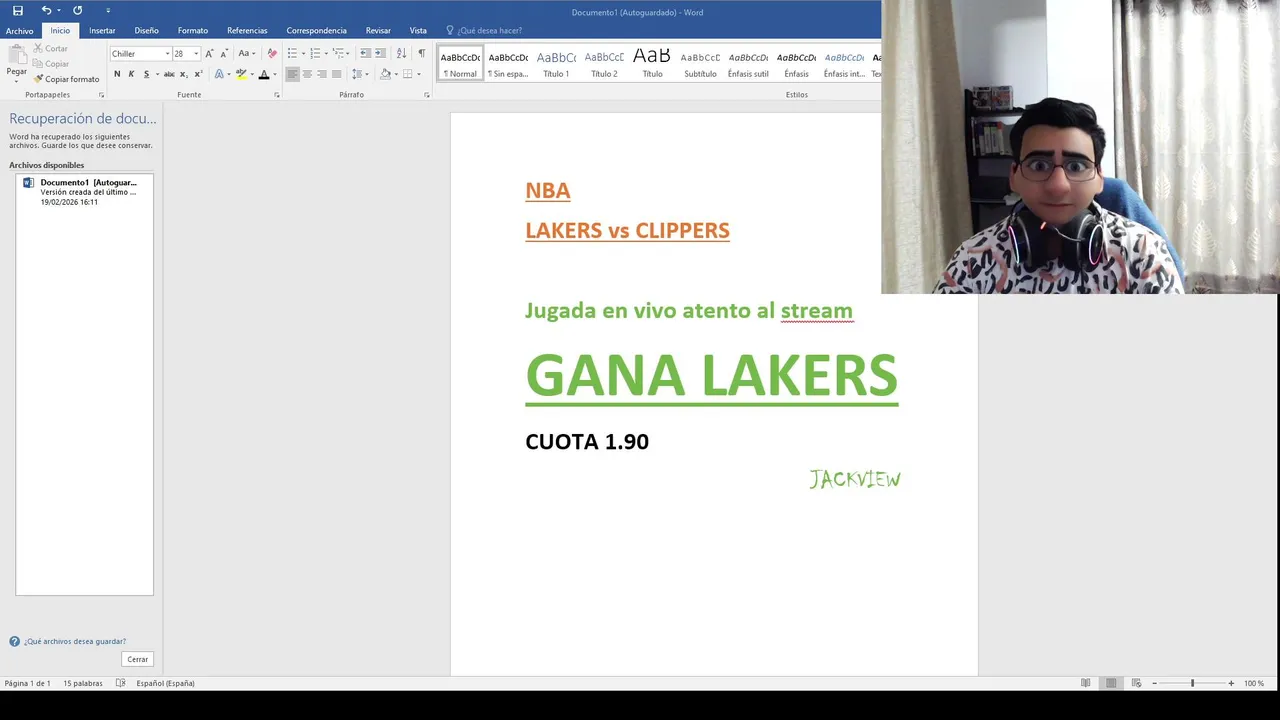Customize the Quick Access Toolbar
The height and width of the screenshot is (720, 1280).
(x=108, y=11)
